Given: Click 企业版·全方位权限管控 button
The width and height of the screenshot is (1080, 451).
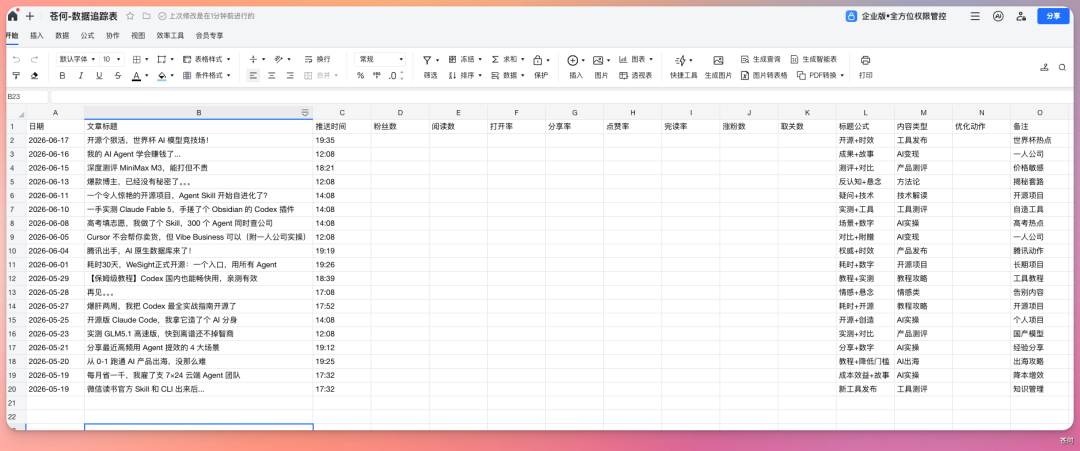Looking at the screenshot, I should pos(895,17).
